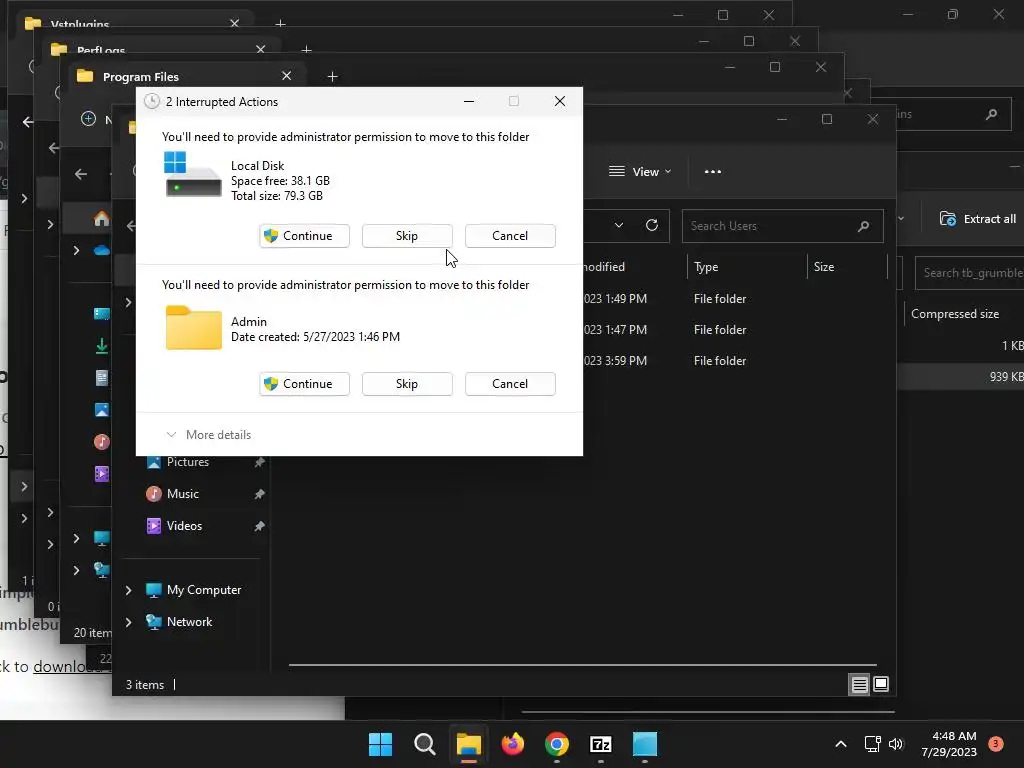Click the Admin folder icon in dialog
Screen dimensions: 1024x768
click(x=193, y=327)
